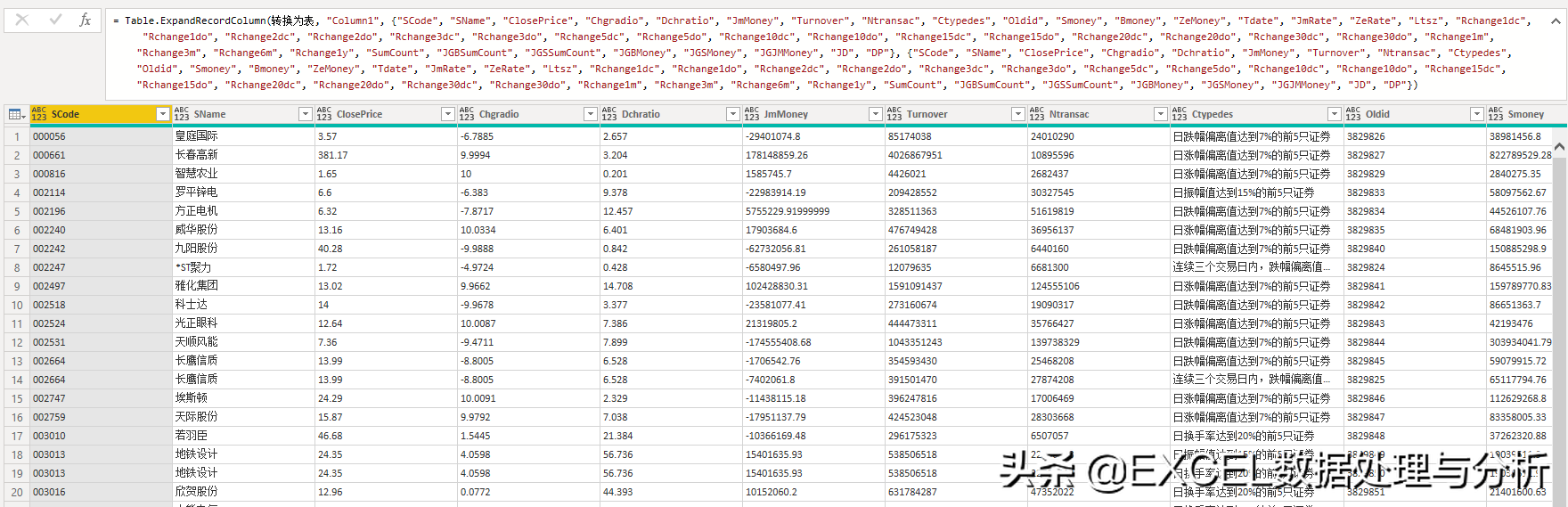The image size is (1568, 507).
Task: Change data type icon of Ntransac column
Action: (1037, 114)
